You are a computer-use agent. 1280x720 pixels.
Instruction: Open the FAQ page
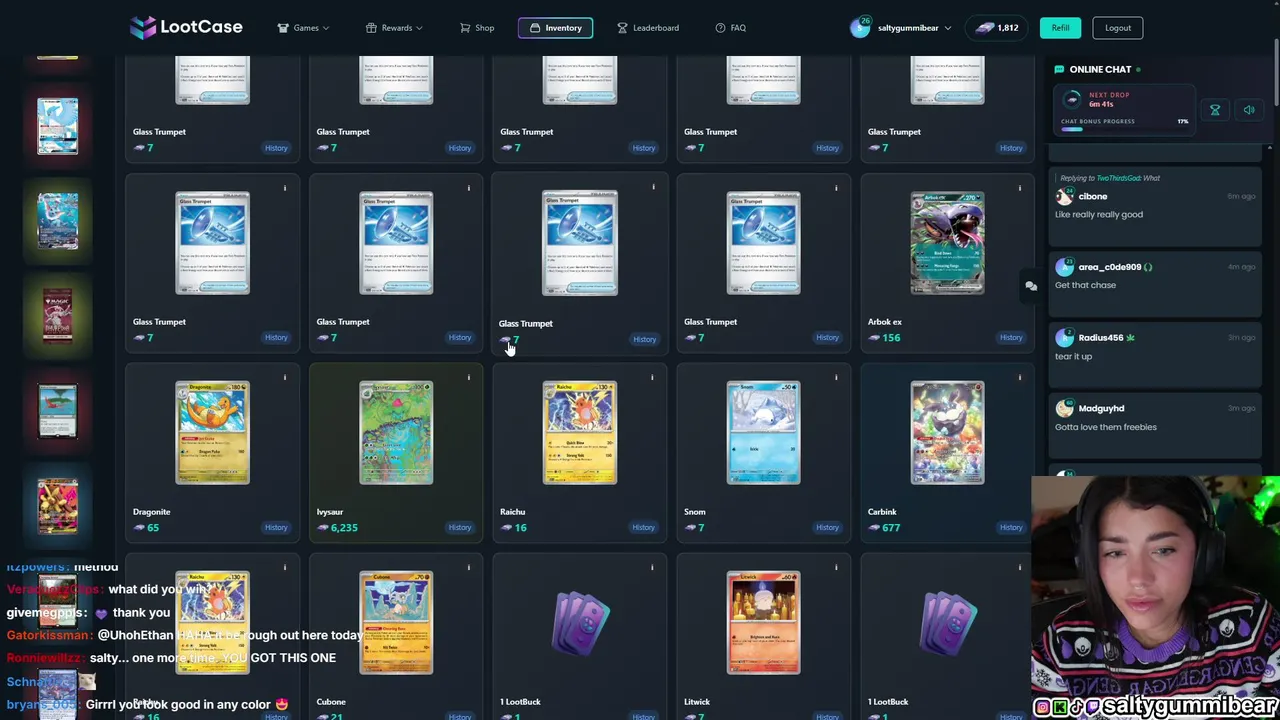click(731, 28)
